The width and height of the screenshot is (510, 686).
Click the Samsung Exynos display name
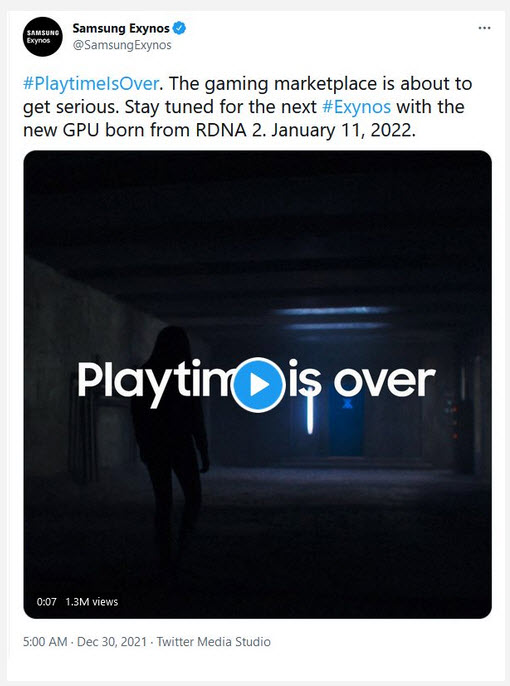click(121, 28)
